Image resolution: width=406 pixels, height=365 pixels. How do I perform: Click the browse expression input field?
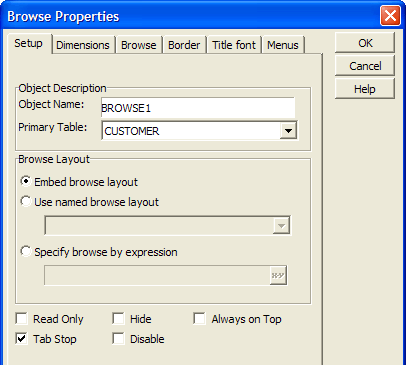[157, 275]
